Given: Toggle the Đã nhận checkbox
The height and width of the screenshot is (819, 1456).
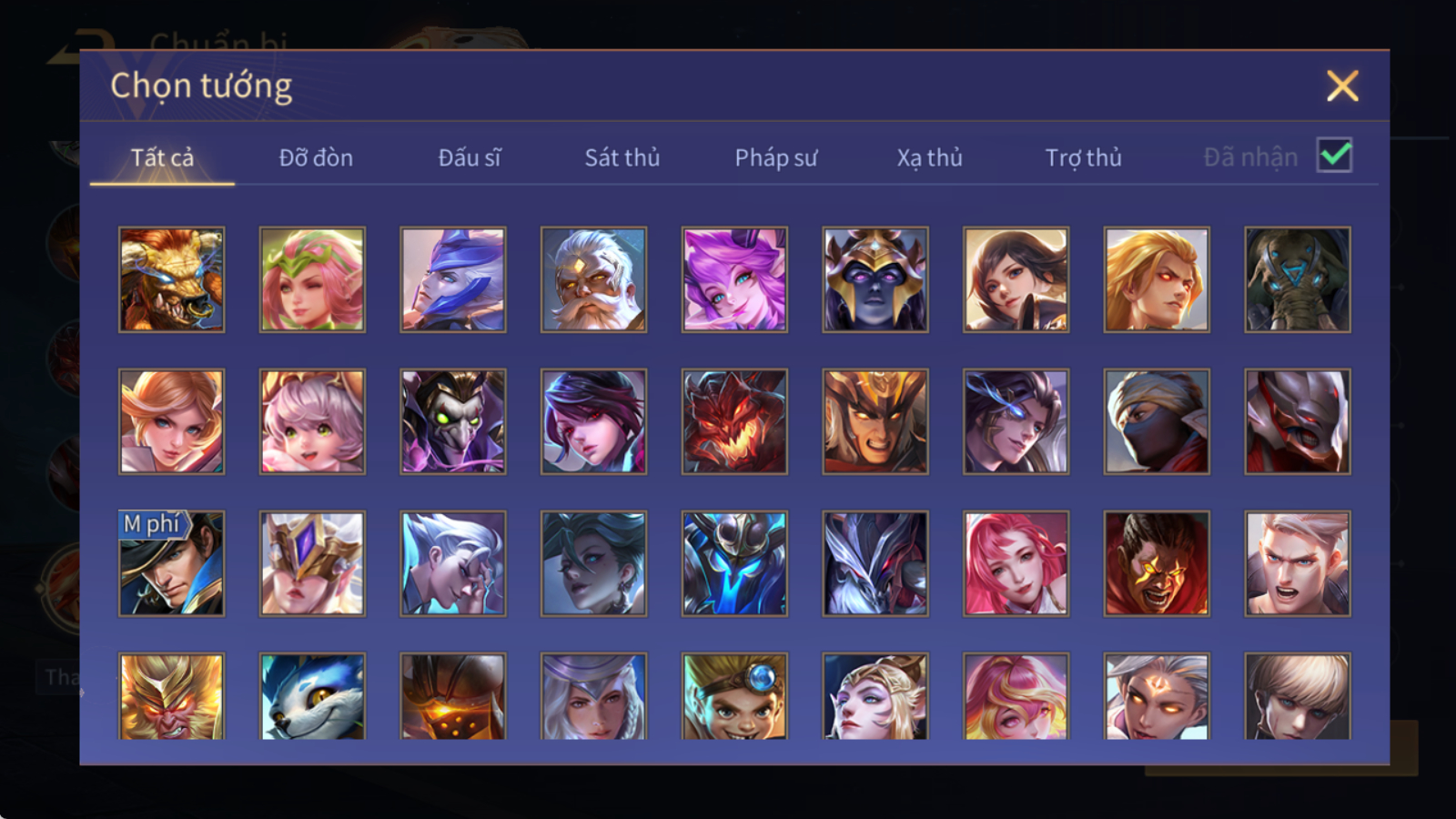Looking at the screenshot, I should coord(1335,156).
